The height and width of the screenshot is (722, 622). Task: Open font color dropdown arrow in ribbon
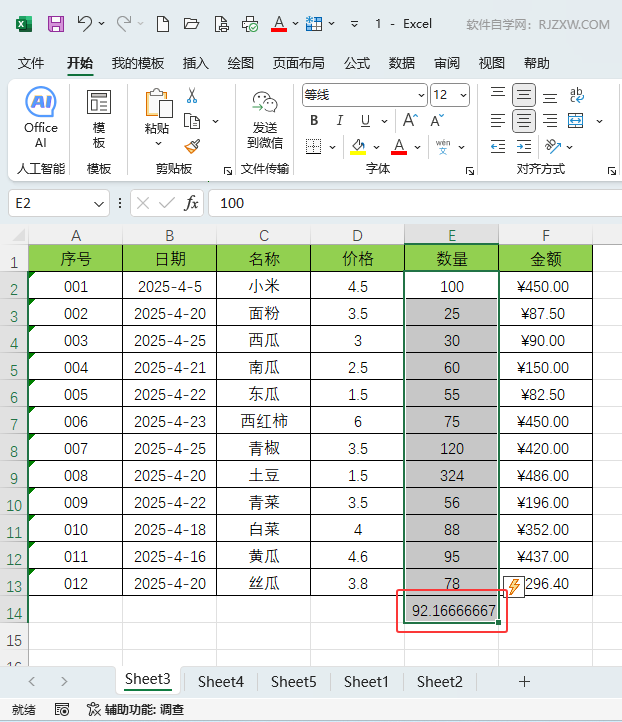pyautogui.click(x=417, y=147)
